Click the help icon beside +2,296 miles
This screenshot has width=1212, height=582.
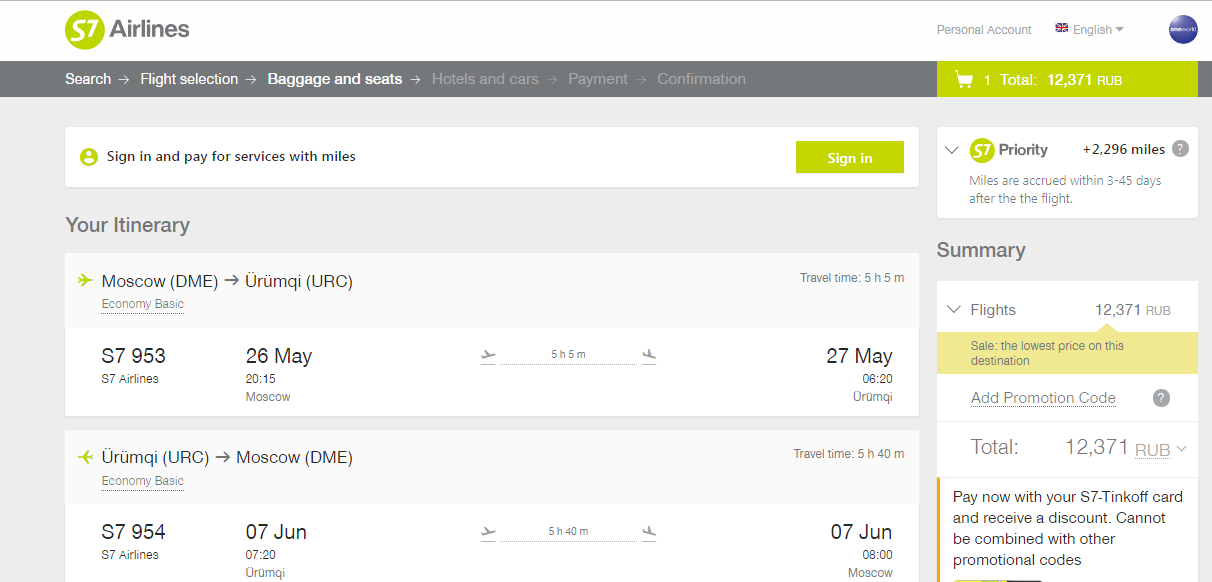1180,149
